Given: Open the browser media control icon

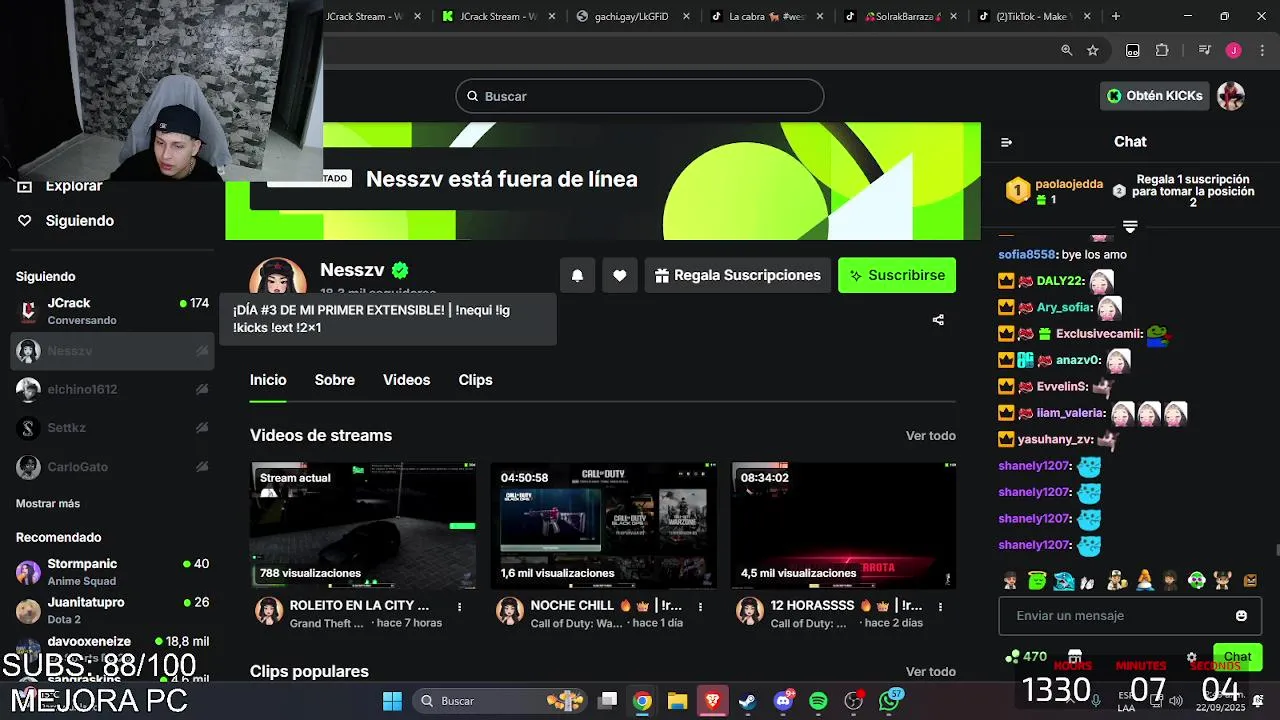Looking at the screenshot, I should (1205, 50).
